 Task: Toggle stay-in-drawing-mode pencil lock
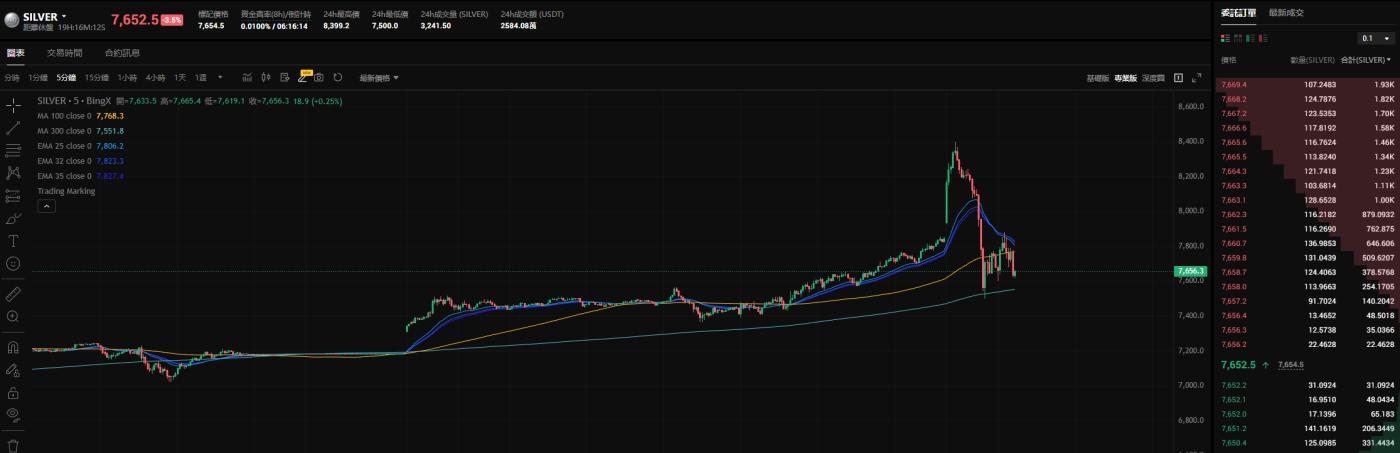coord(13,370)
